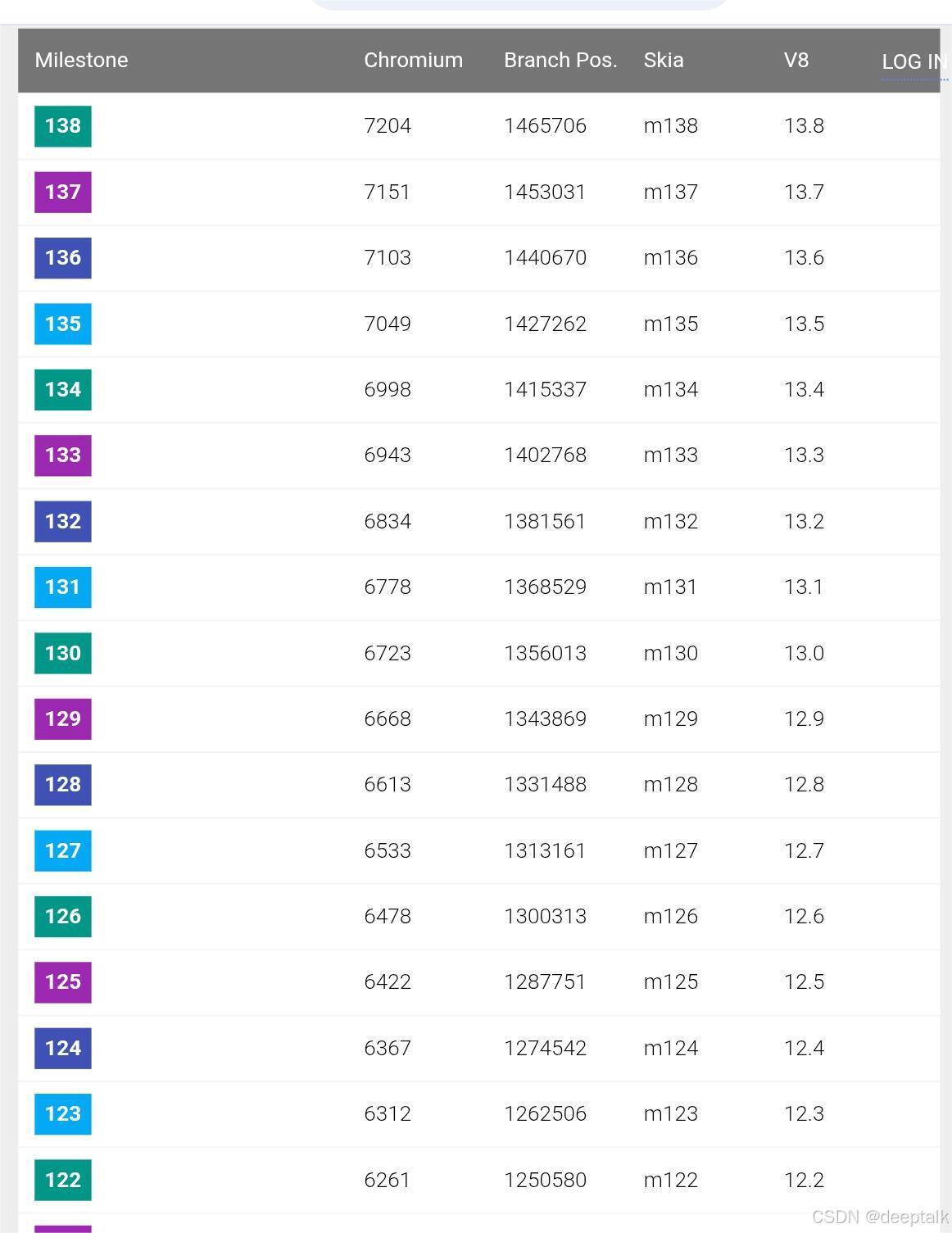This screenshot has width=952, height=1233.
Task: Select the 134 milestone badge
Action: (x=62, y=389)
